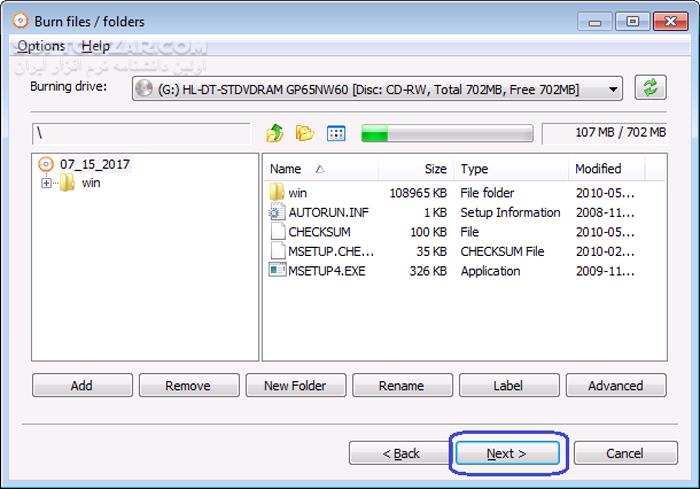This screenshot has height=489, width=700.
Task: Click the File folder type cell
Action: [487, 193]
